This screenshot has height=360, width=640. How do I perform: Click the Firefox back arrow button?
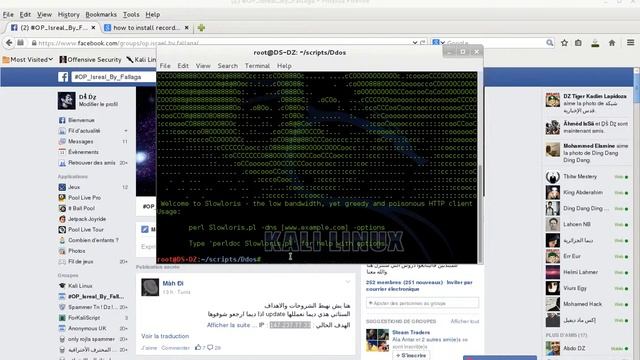(9, 42)
